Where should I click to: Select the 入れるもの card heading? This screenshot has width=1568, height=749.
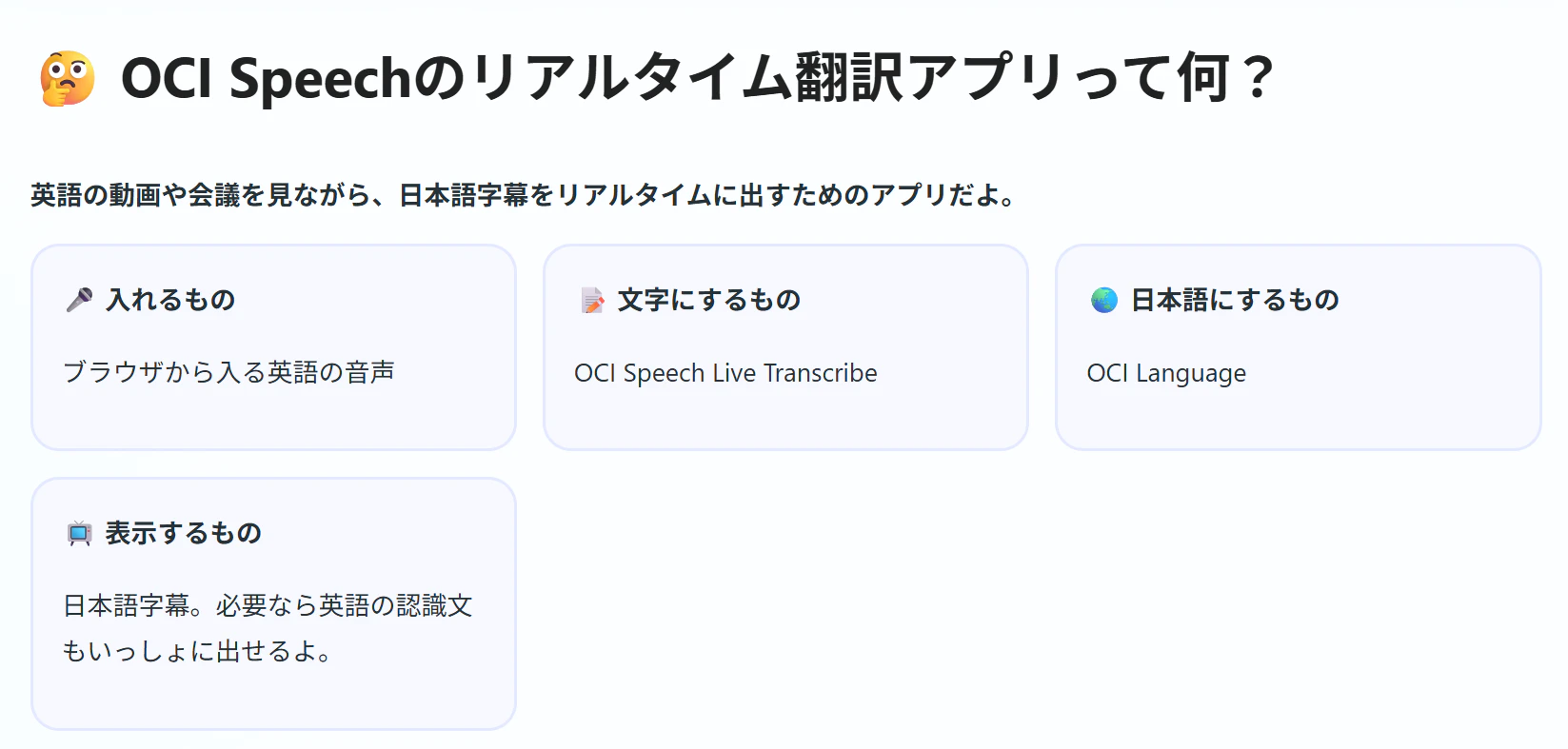pyautogui.click(x=170, y=300)
